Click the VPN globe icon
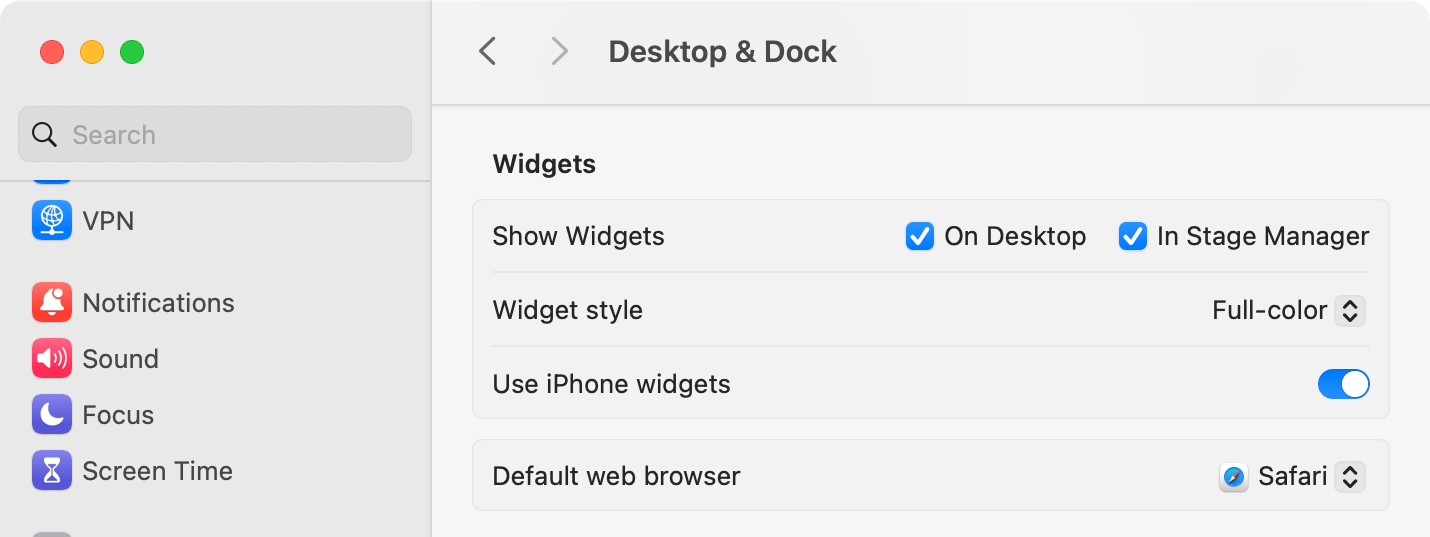 coord(51,220)
